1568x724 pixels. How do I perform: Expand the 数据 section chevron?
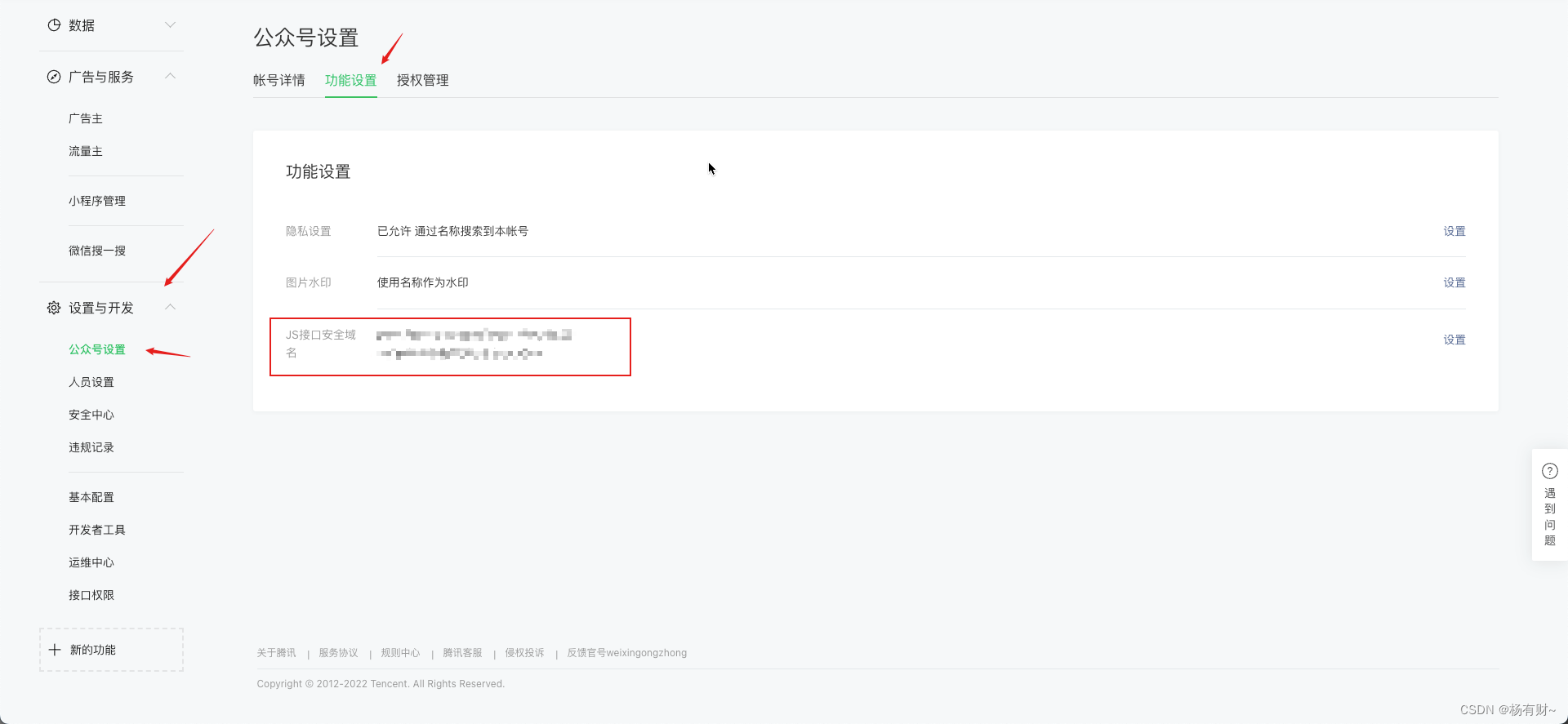tap(170, 24)
